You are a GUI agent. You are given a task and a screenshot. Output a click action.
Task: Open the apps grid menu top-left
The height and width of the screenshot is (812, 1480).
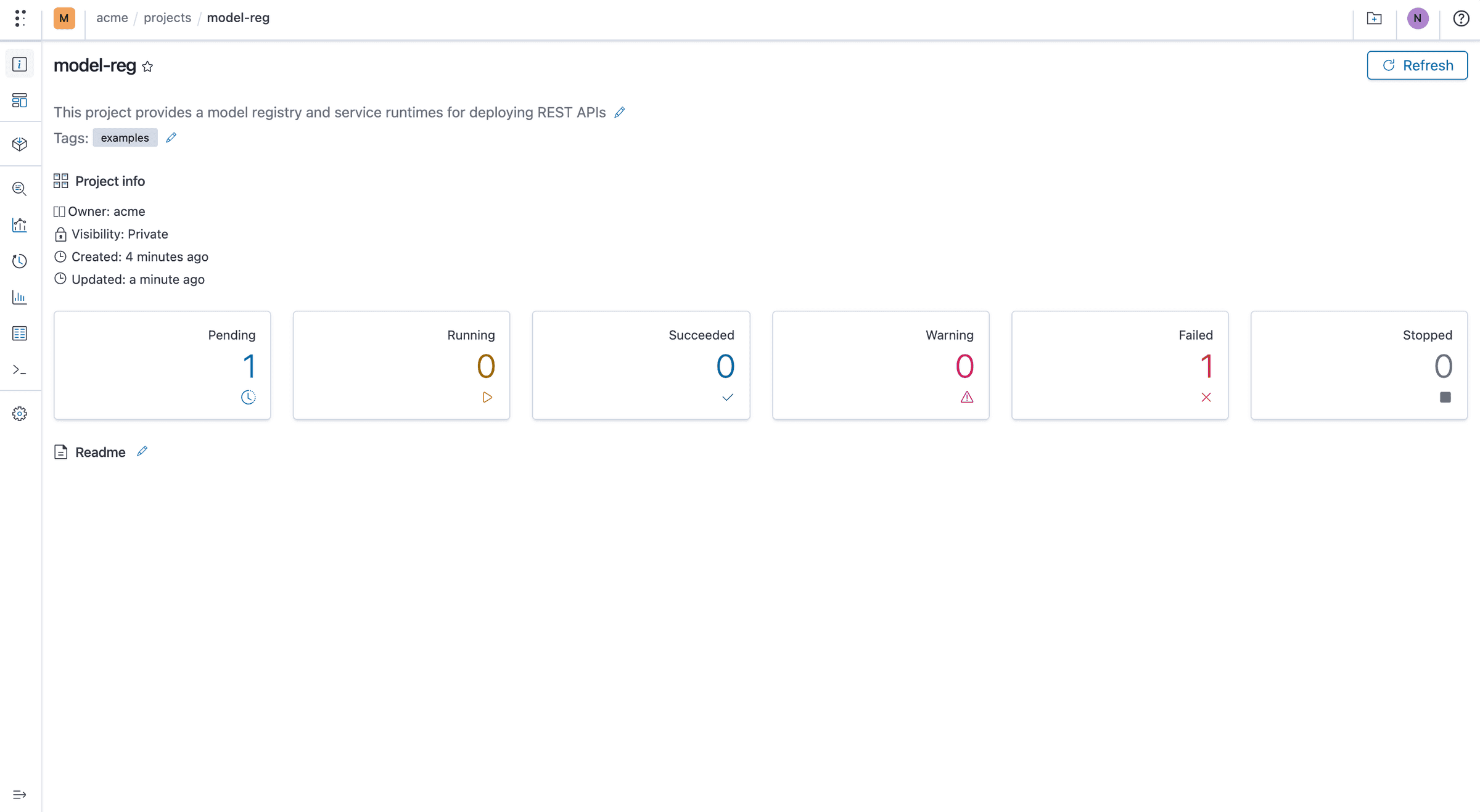click(20, 18)
